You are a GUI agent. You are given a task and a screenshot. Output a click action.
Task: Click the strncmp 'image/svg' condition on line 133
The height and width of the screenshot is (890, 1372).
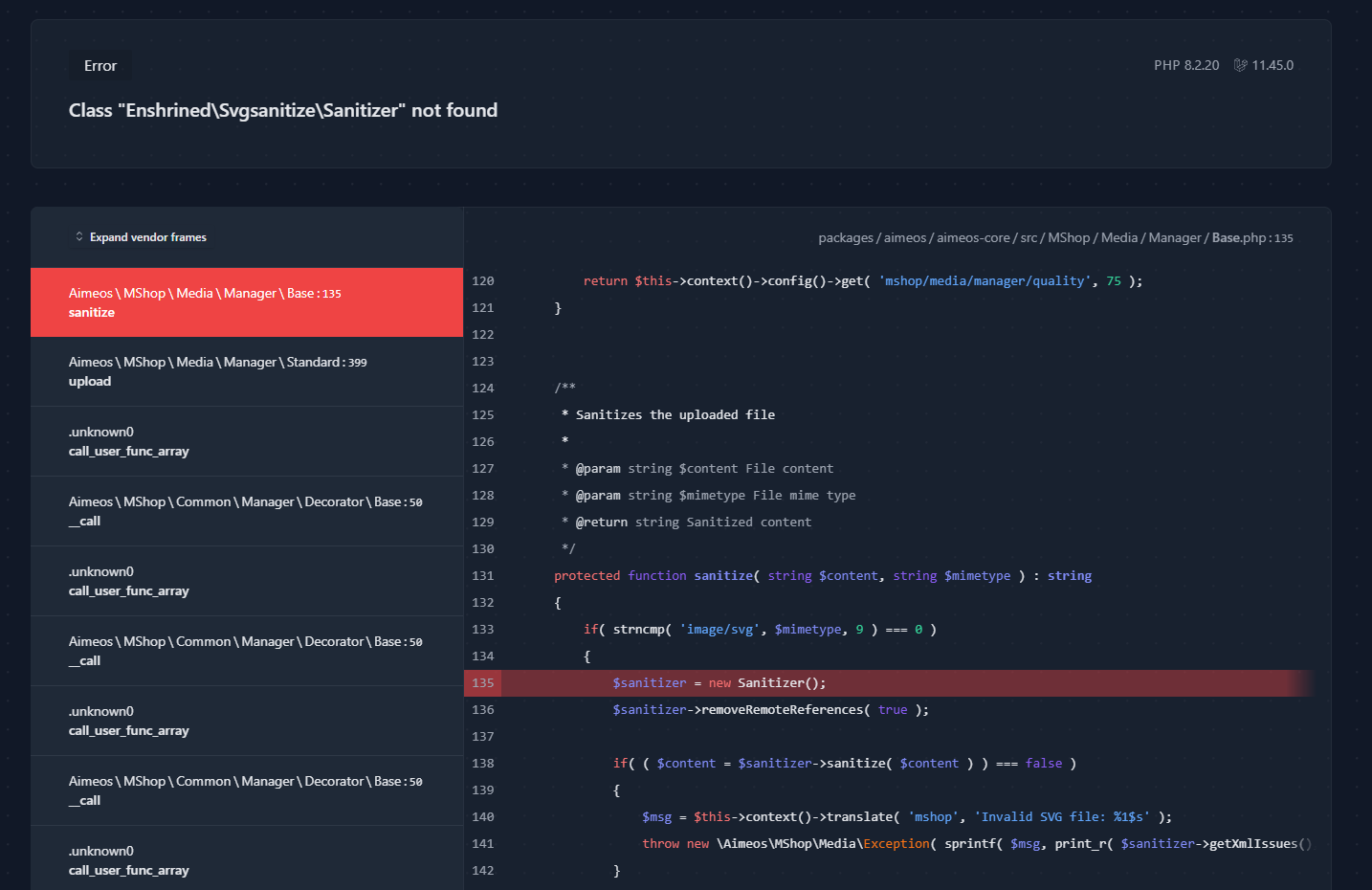pyautogui.click(x=761, y=630)
